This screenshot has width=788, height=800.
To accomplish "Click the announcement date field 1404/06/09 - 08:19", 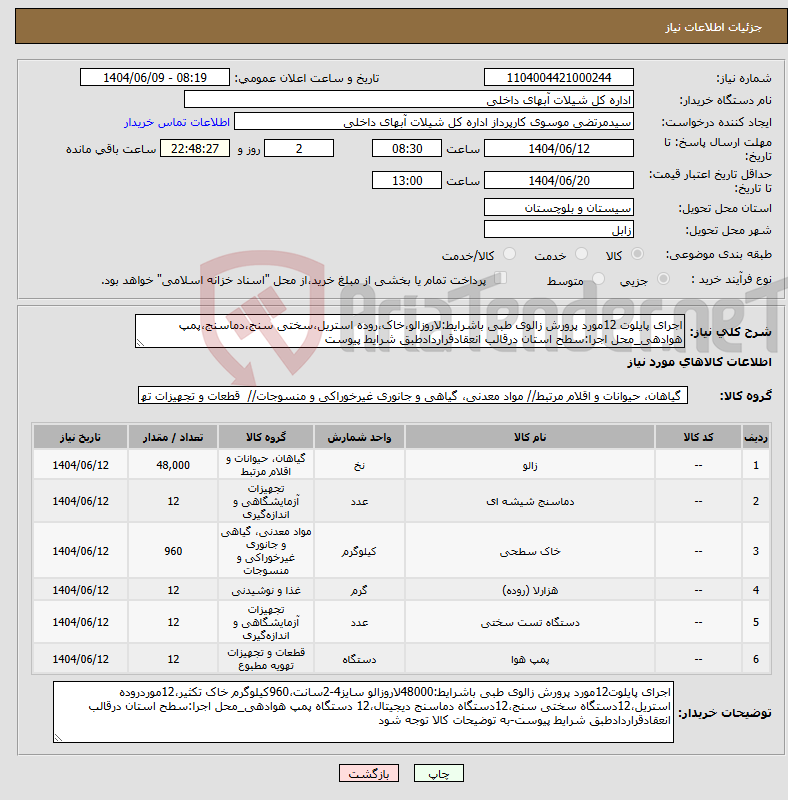I will [155, 78].
